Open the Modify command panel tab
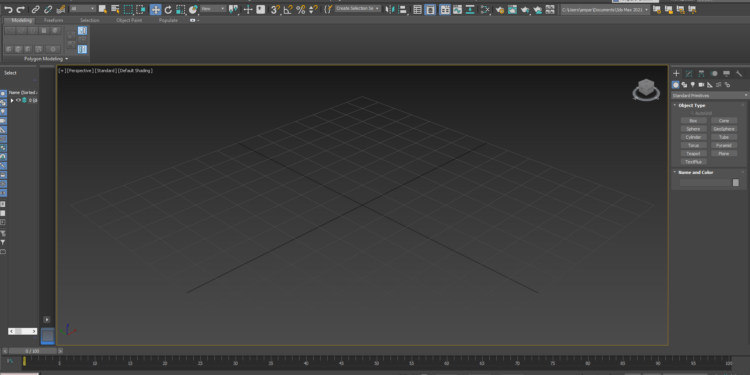This screenshot has height=375, width=750. [689, 73]
